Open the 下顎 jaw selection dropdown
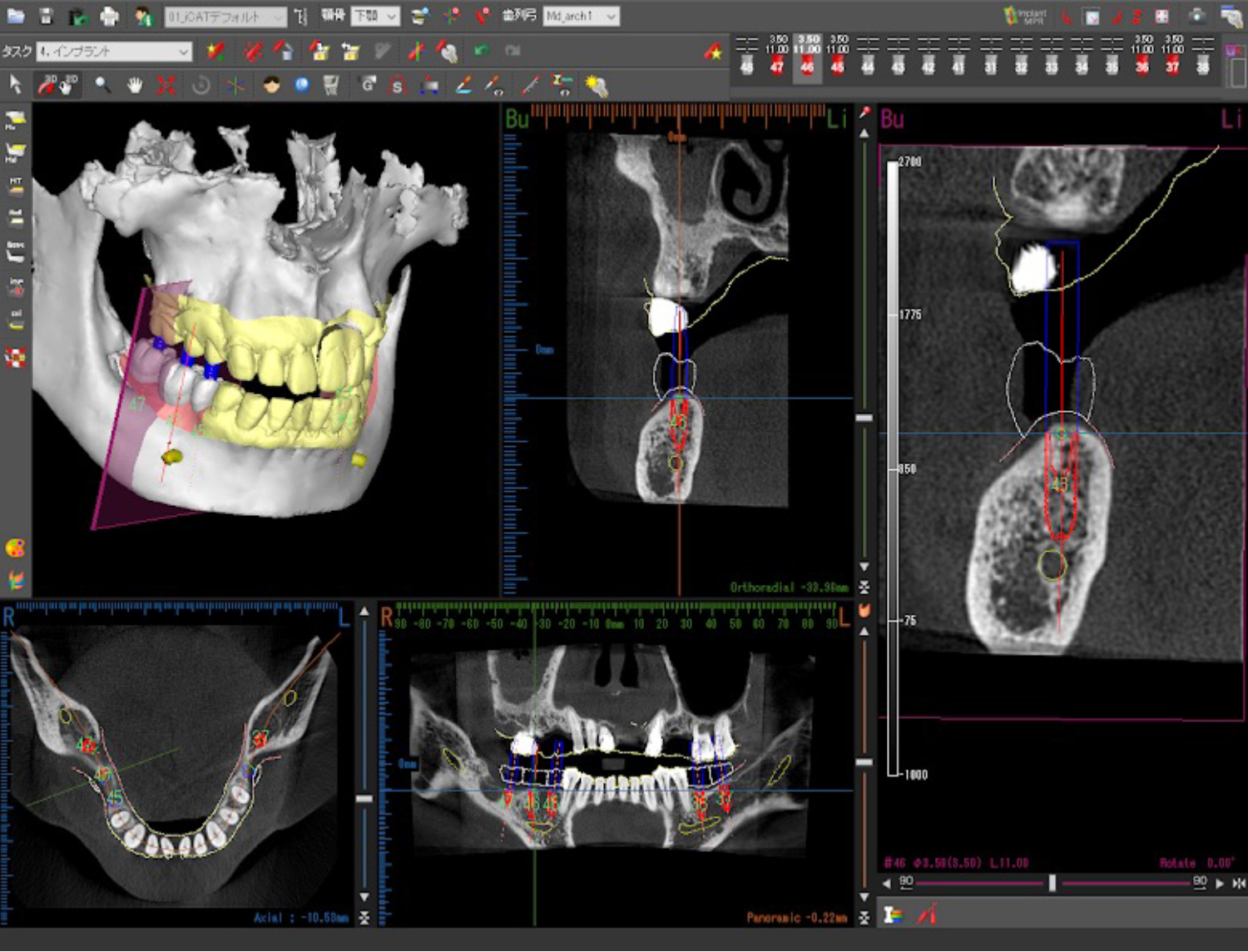This screenshot has height=952, width=1248. point(375,16)
